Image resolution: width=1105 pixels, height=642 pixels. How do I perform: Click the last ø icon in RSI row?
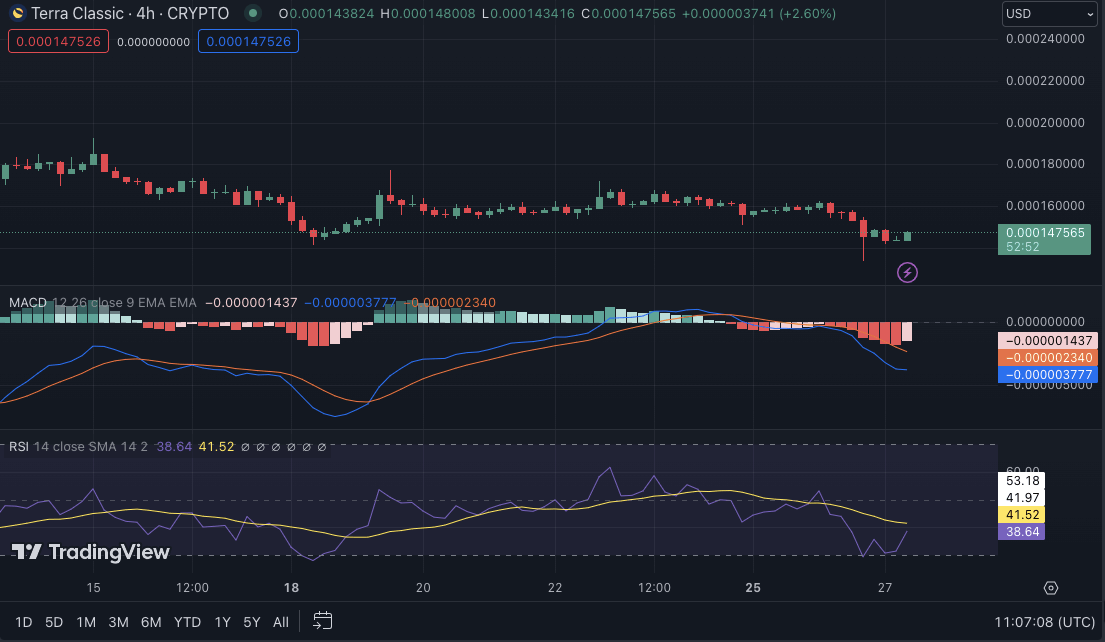tap(321, 447)
